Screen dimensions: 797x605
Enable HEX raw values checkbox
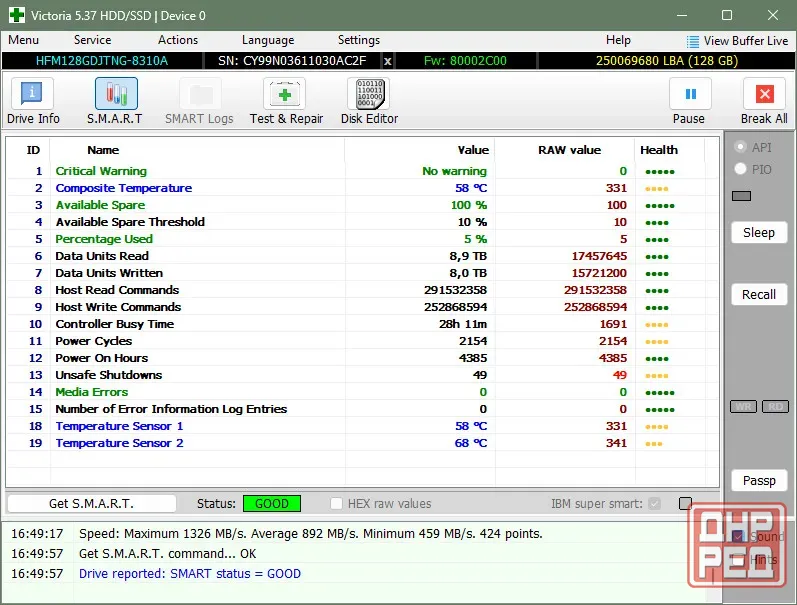point(336,503)
